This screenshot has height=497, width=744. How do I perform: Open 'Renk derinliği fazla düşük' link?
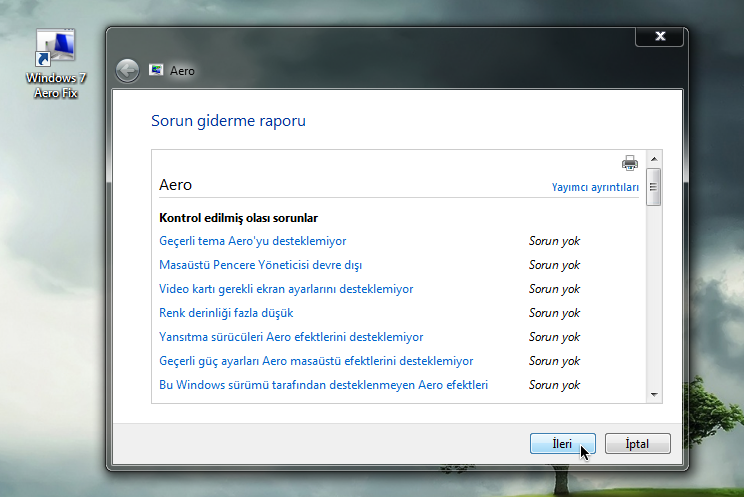pyautogui.click(x=226, y=313)
